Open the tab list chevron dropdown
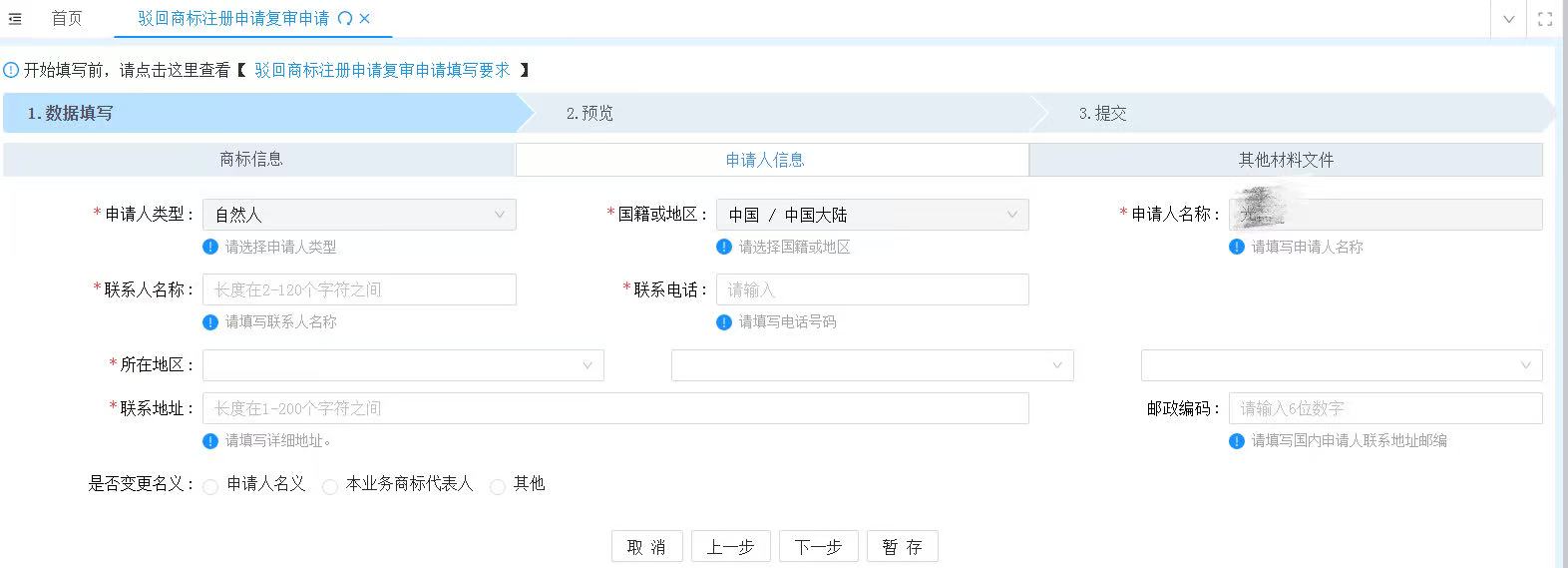 [1508, 19]
